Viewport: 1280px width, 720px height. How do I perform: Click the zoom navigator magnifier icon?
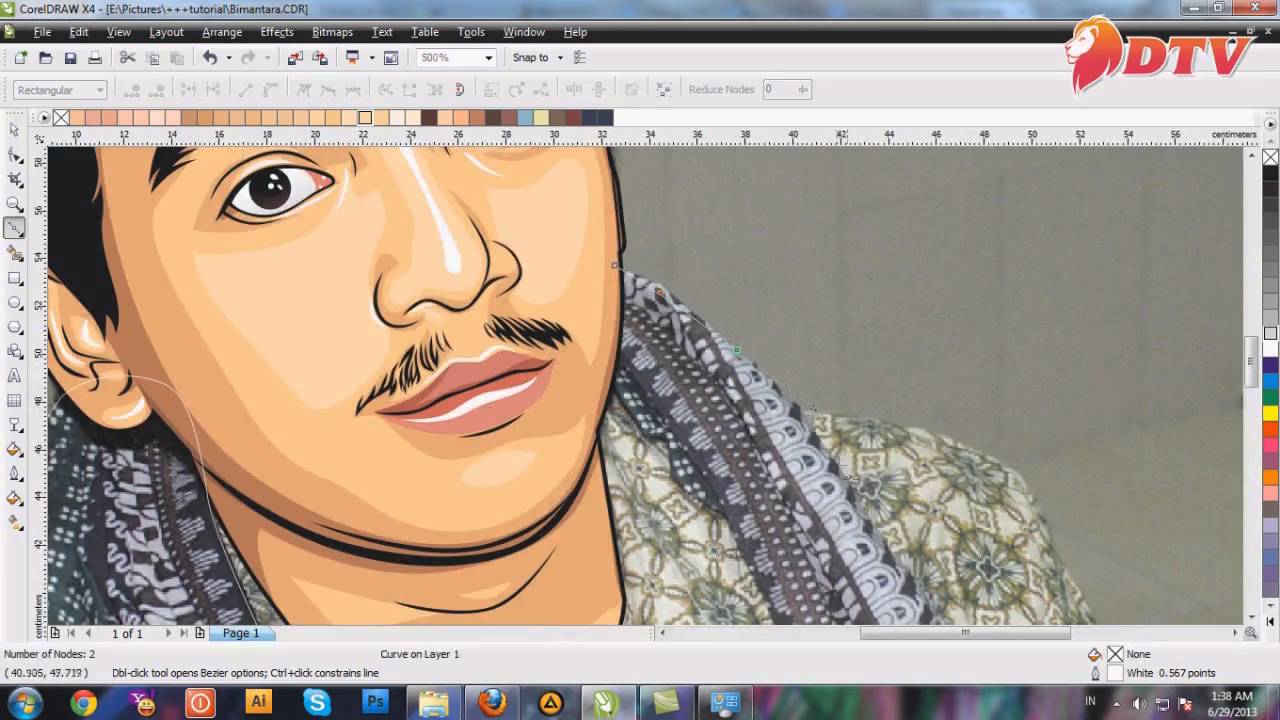[1250, 632]
